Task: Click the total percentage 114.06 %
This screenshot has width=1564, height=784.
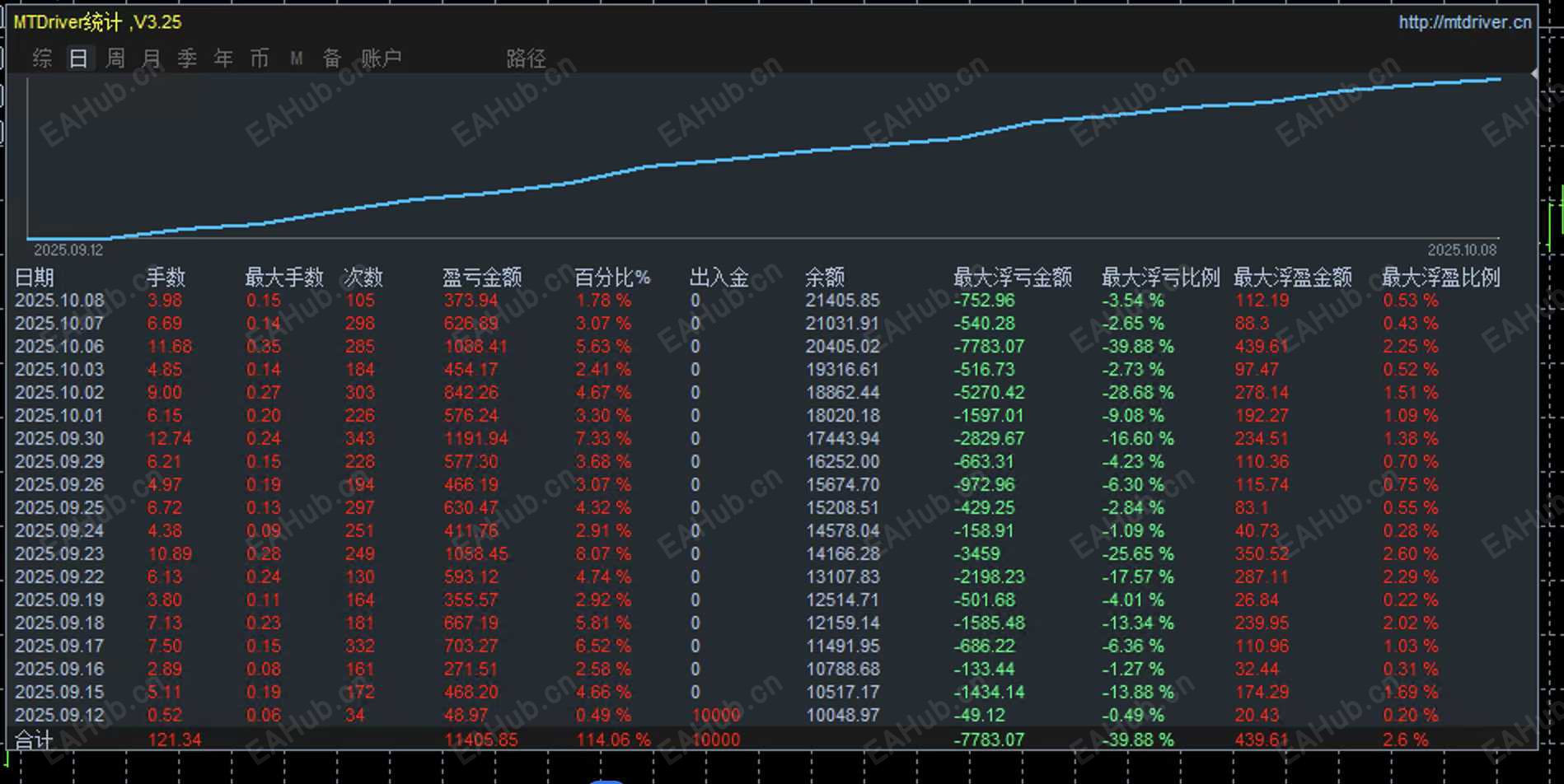Action: pos(613,740)
